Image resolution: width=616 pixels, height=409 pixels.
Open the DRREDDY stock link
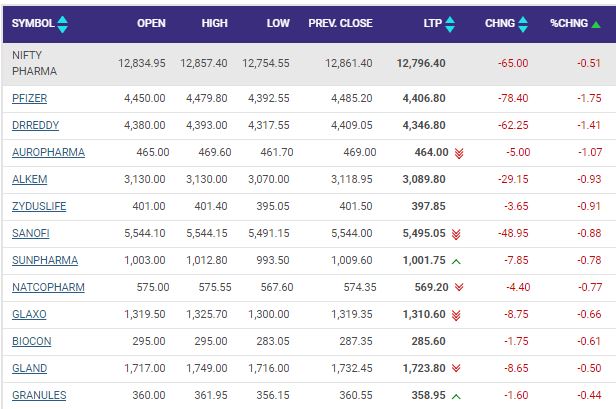34,126
